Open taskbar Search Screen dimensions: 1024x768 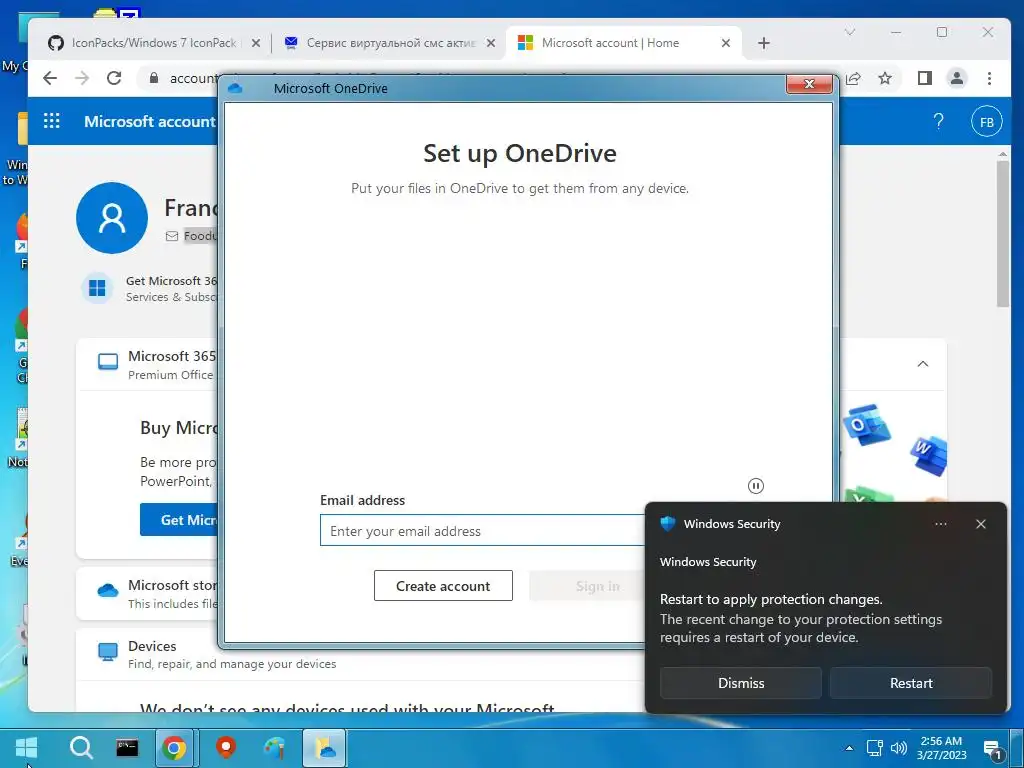[82, 748]
